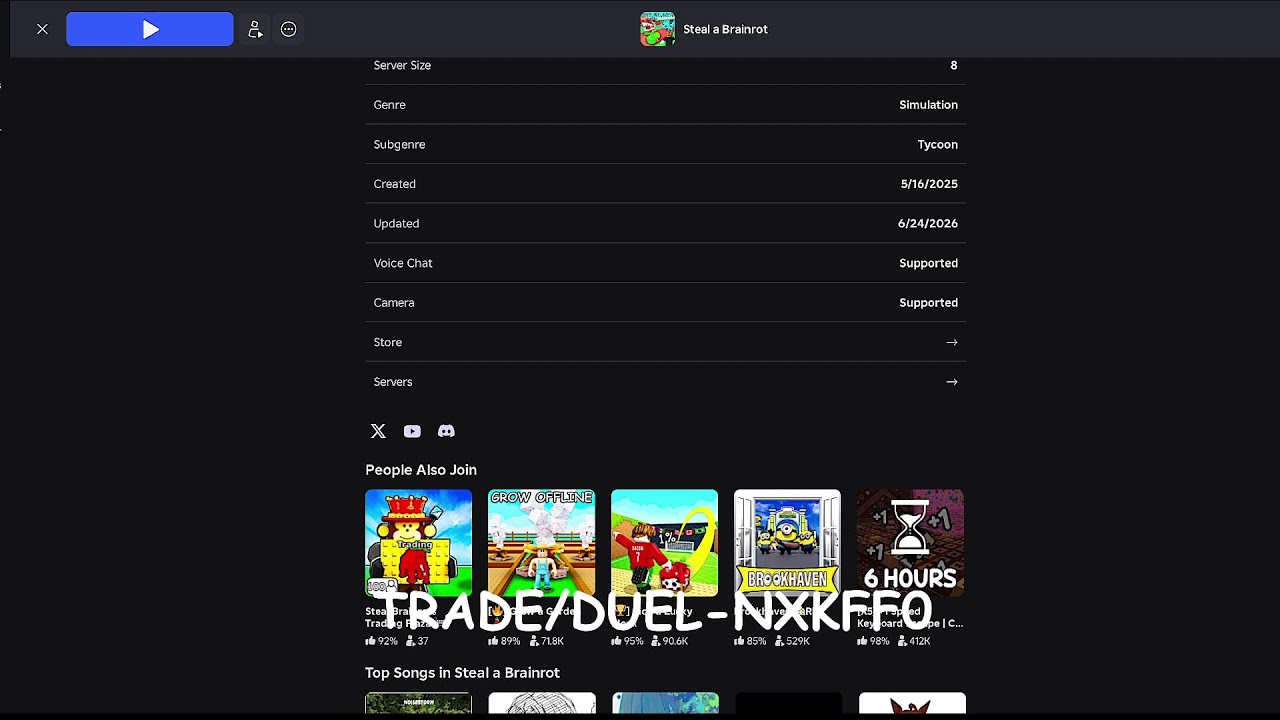
Task: Close the game details page
Action: pyautogui.click(x=42, y=29)
